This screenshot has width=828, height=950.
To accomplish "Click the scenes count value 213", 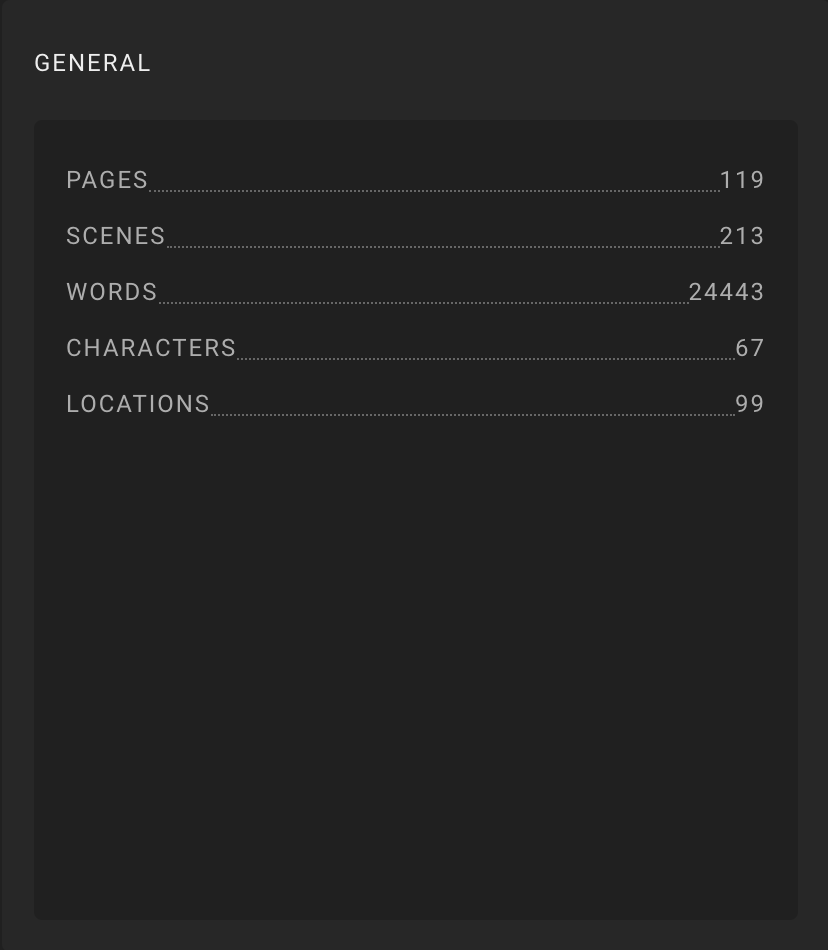I will coord(742,236).
